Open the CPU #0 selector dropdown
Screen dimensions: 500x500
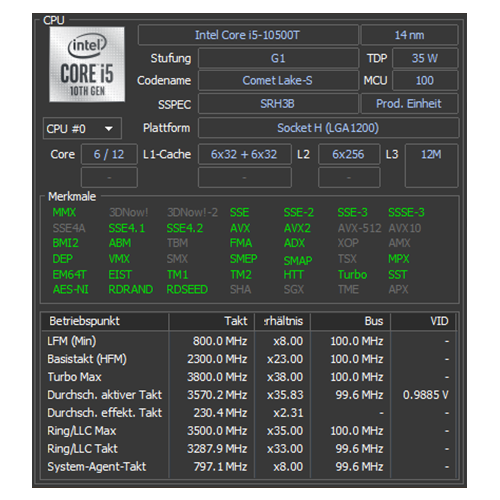[x=82, y=128]
